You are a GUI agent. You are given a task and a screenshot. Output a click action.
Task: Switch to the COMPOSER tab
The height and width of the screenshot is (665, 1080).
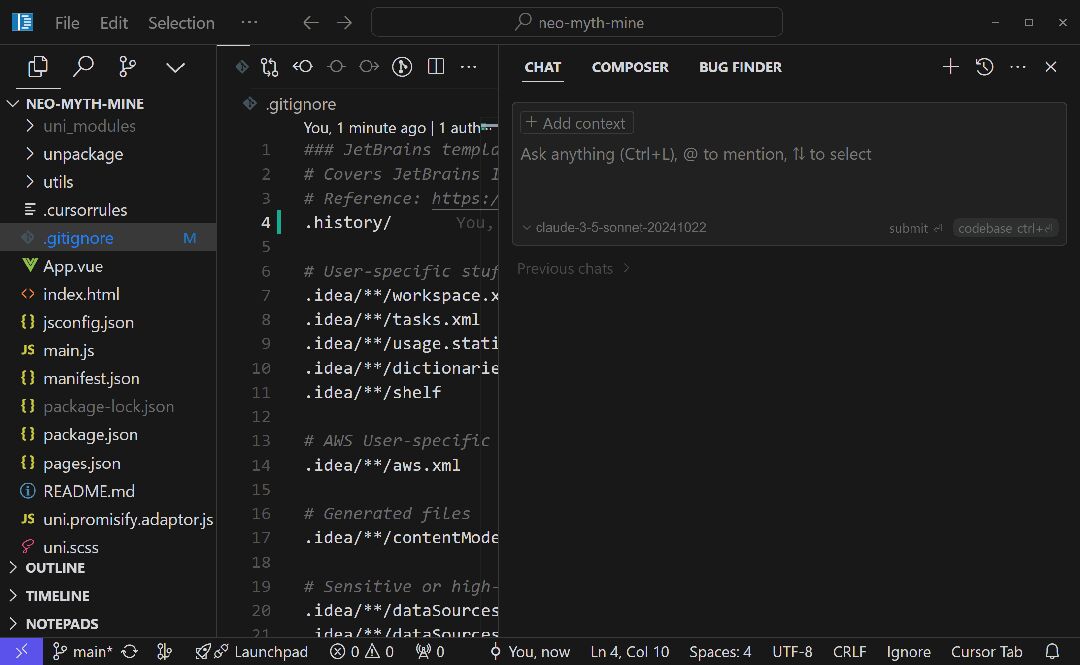point(630,67)
